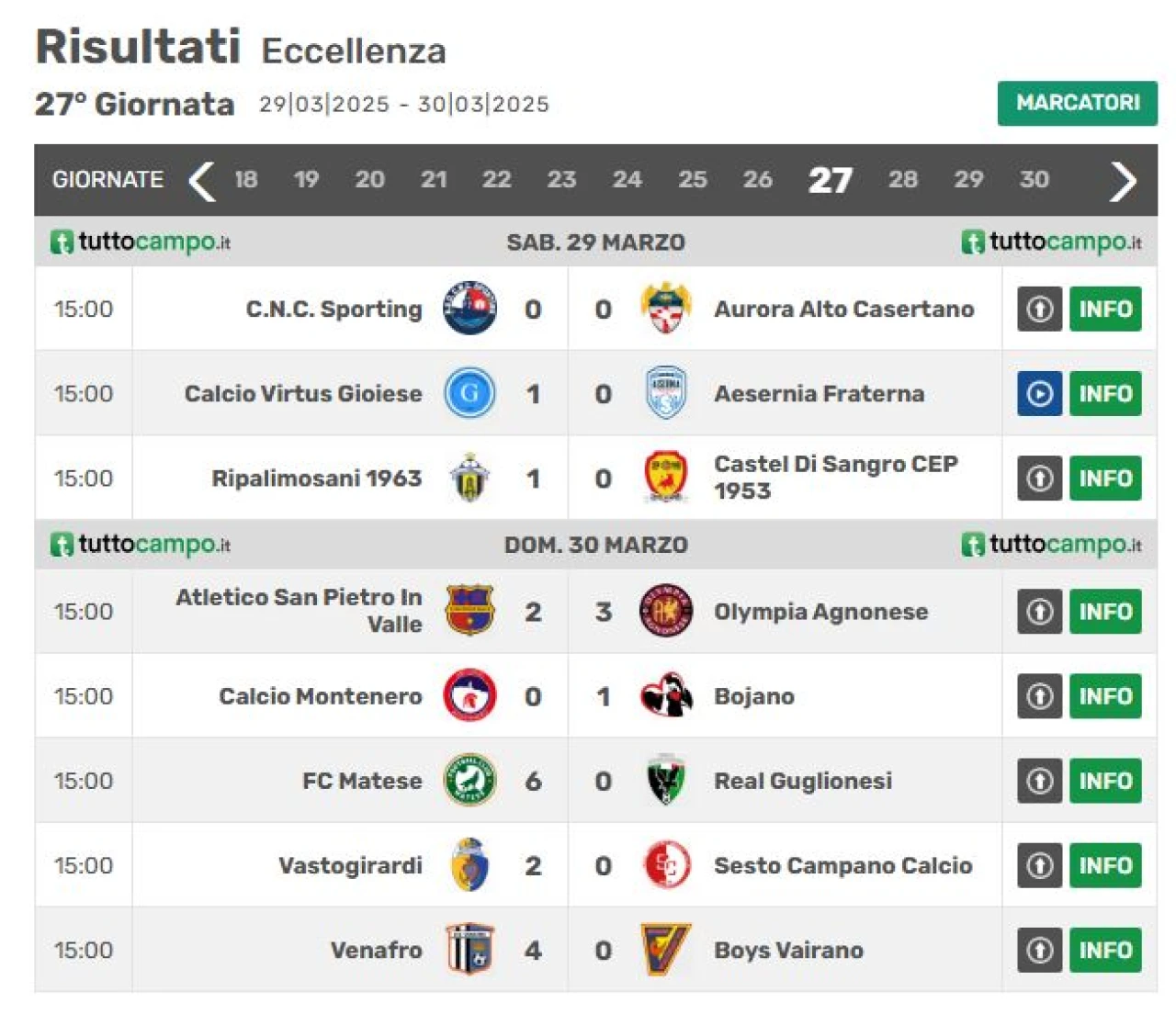Click the Boys Vairano team logo

click(665, 950)
